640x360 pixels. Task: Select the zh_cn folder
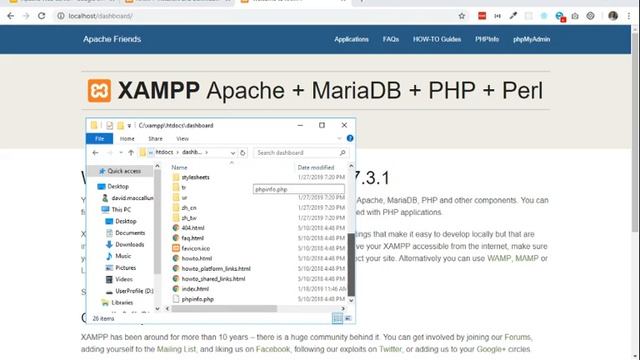click(x=189, y=208)
